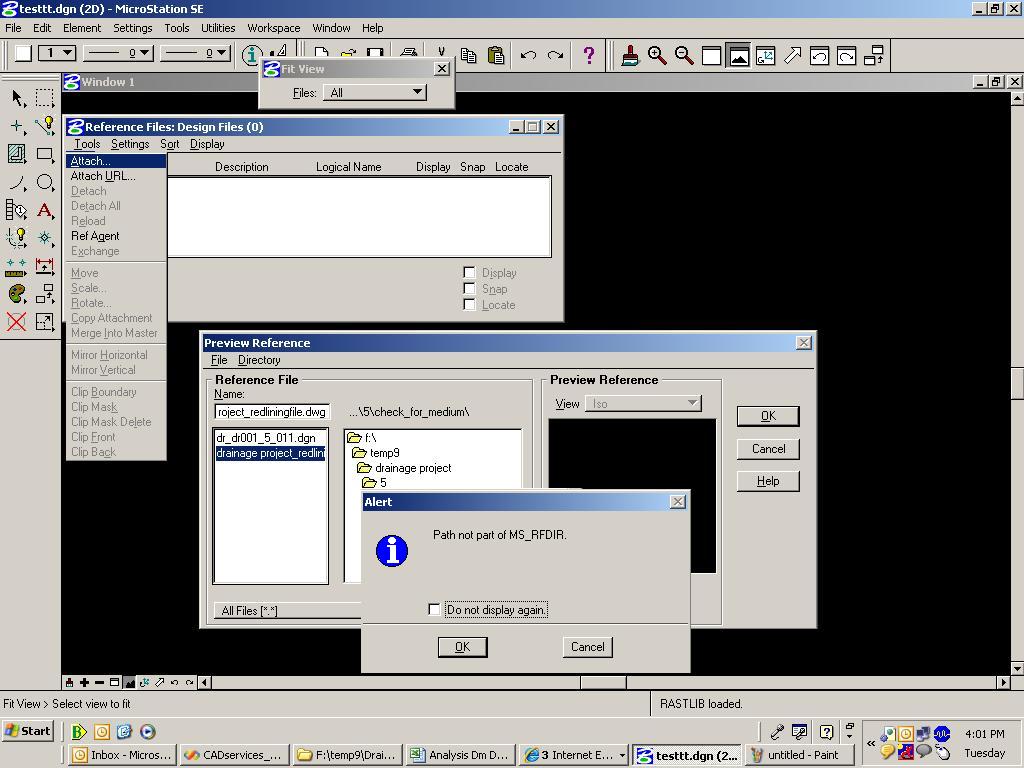Click the Paste clipboard toolbar icon

496,56
